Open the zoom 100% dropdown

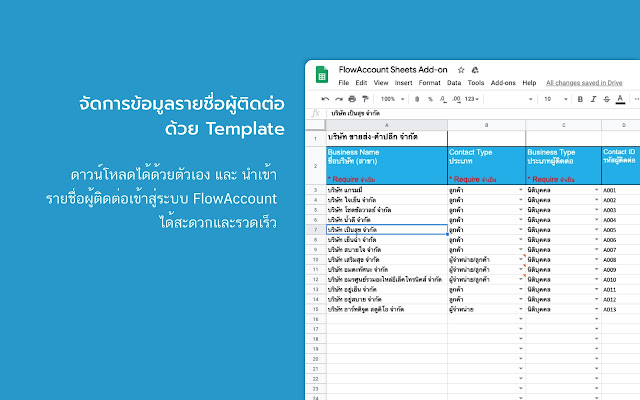coord(392,99)
